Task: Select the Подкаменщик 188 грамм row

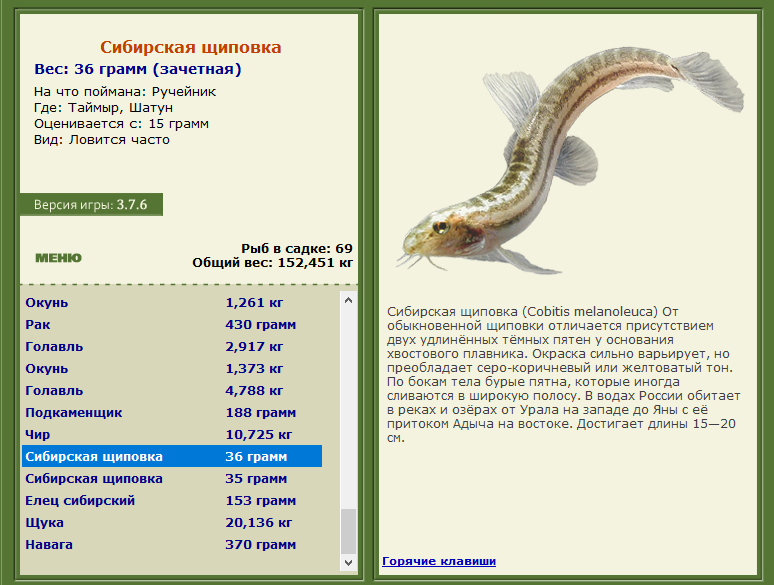Action: point(172,412)
